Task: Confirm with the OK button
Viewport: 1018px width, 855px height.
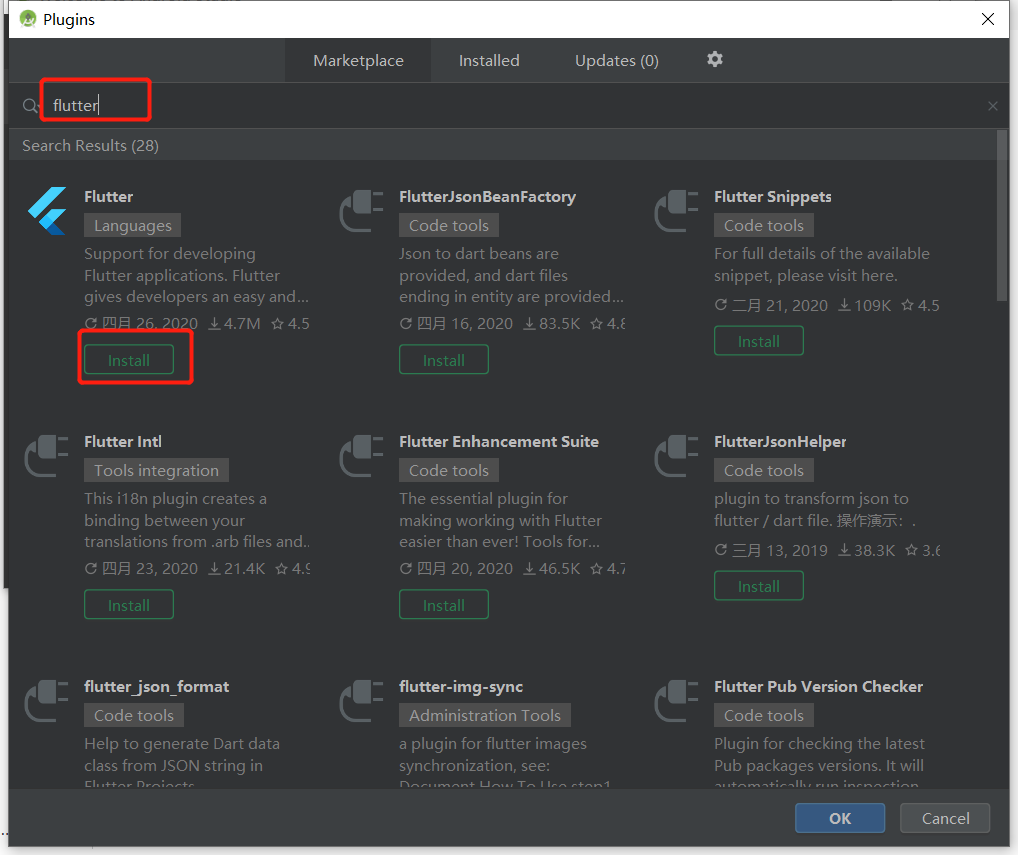Action: coord(839,818)
